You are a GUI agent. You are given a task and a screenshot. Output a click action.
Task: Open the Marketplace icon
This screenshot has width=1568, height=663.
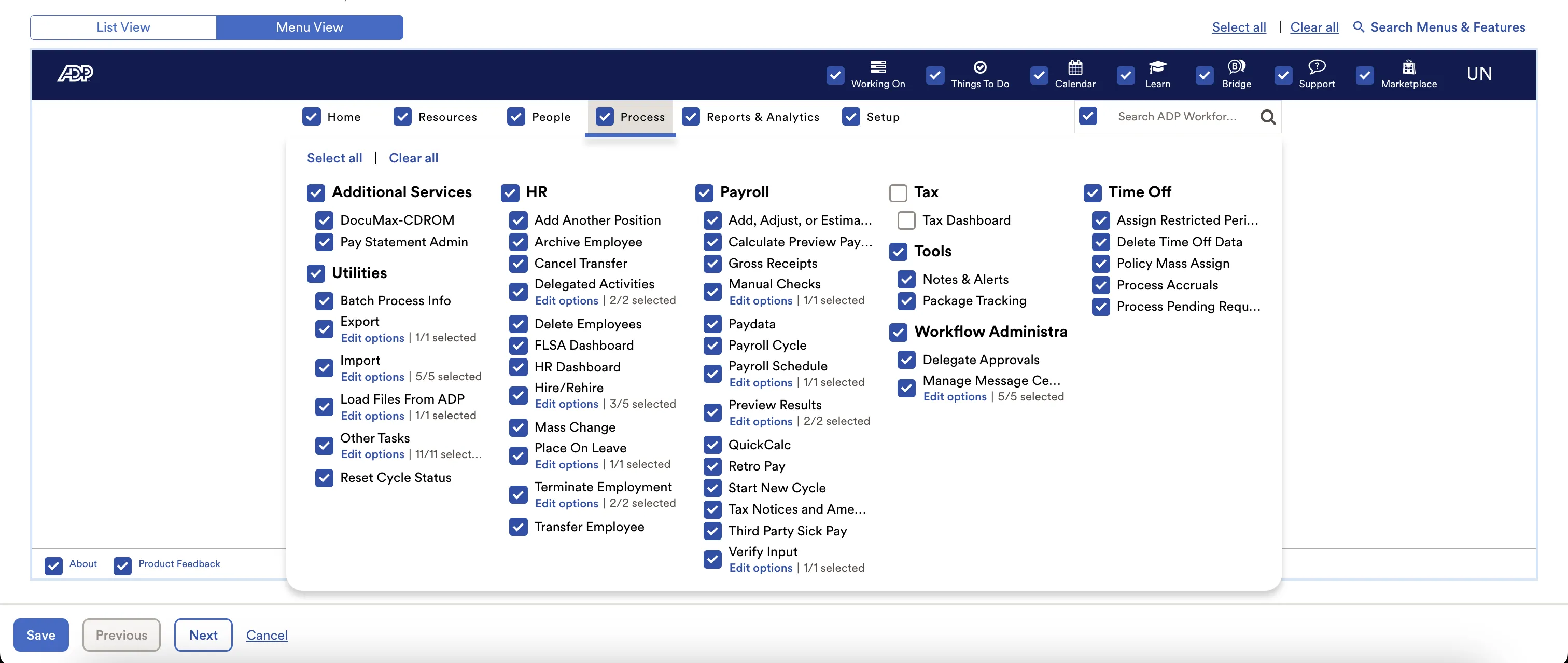(x=1408, y=66)
